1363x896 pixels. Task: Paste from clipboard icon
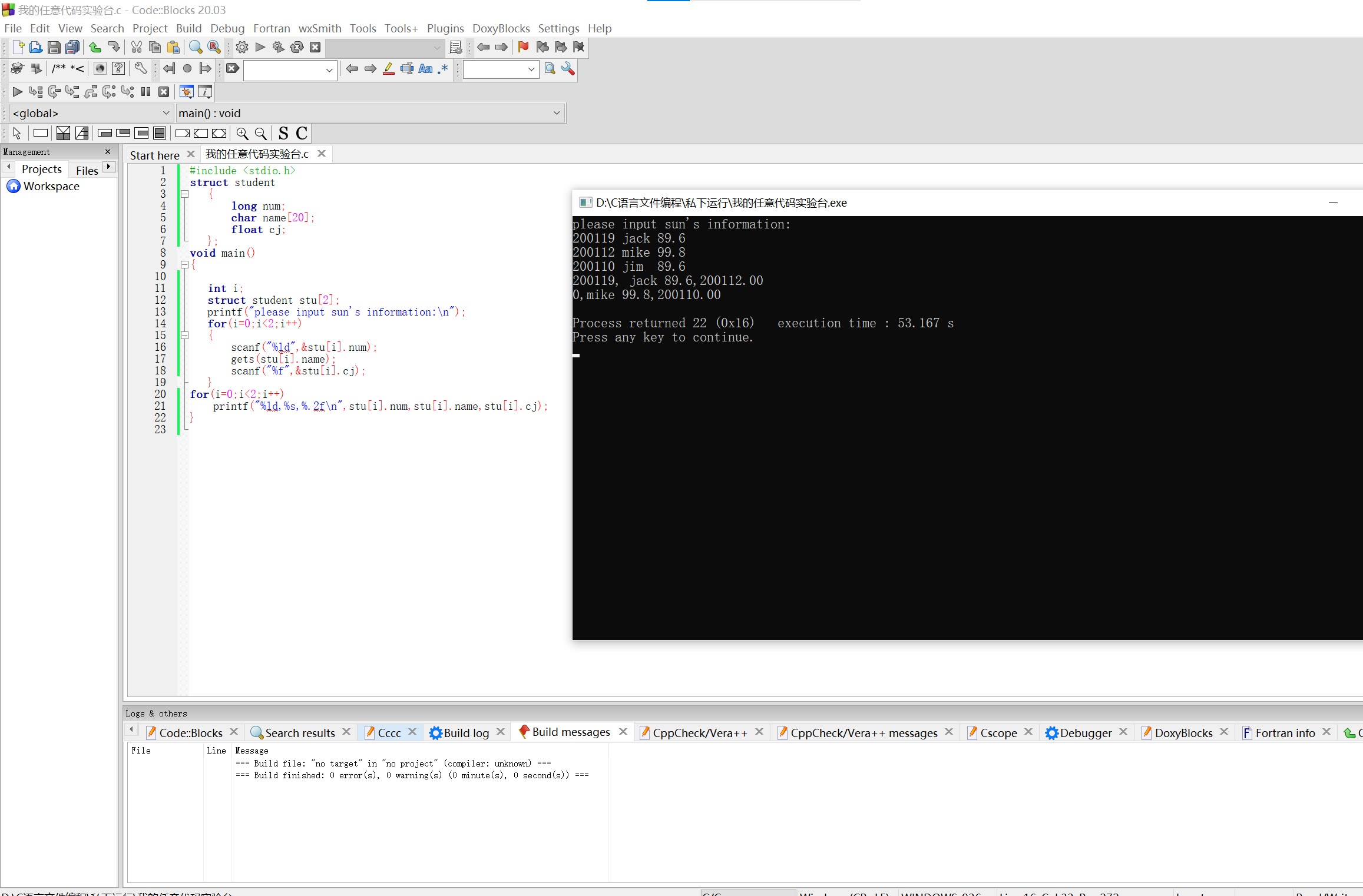[173, 47]
